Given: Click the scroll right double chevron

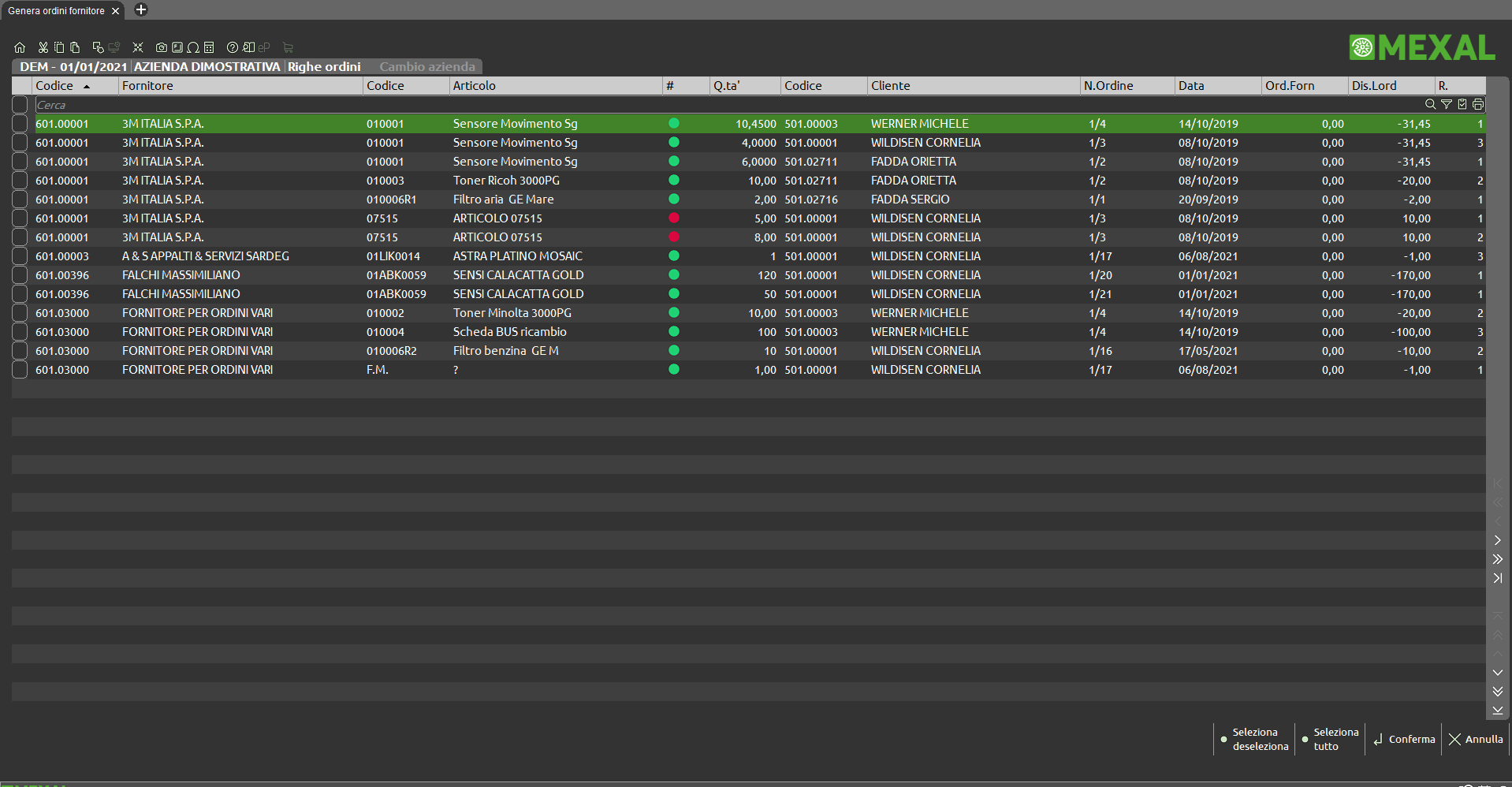Looking at the screenshot, I should point(1498,559).
